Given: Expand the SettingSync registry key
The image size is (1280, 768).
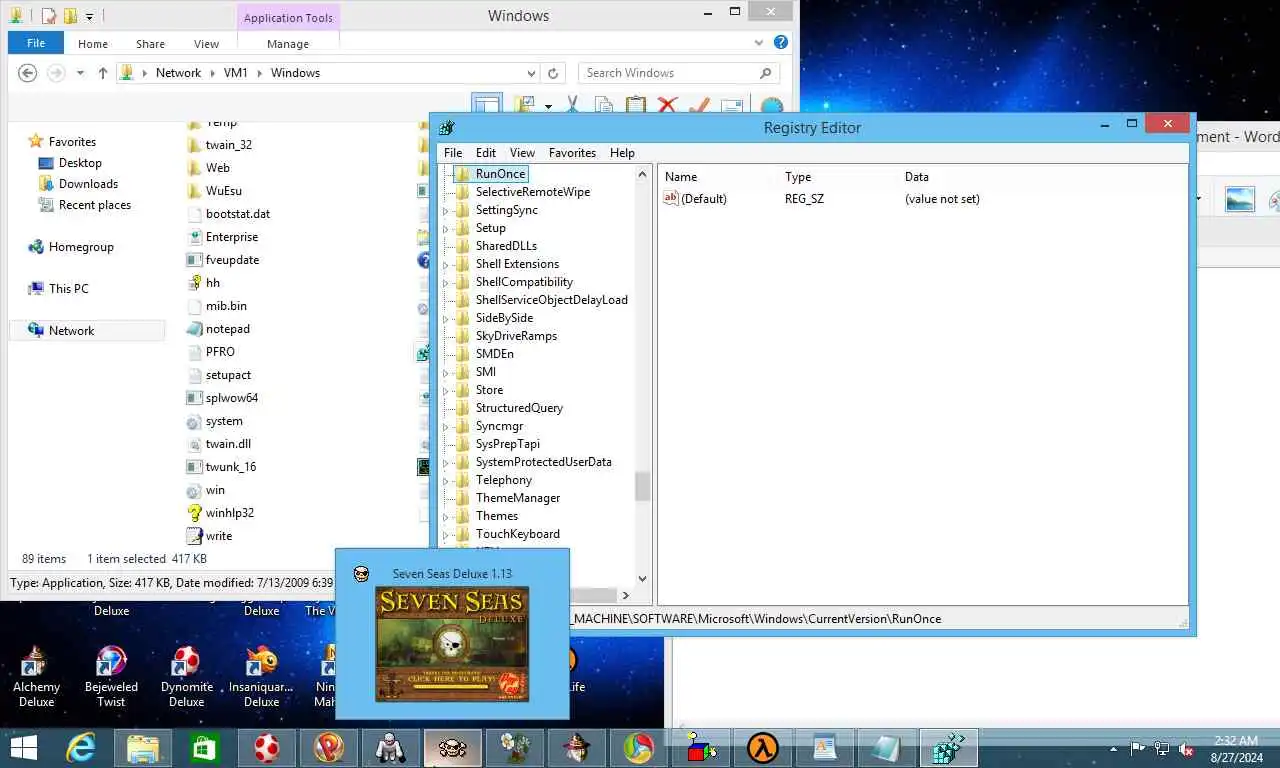Looking at the screenshot, I should 446,210.
